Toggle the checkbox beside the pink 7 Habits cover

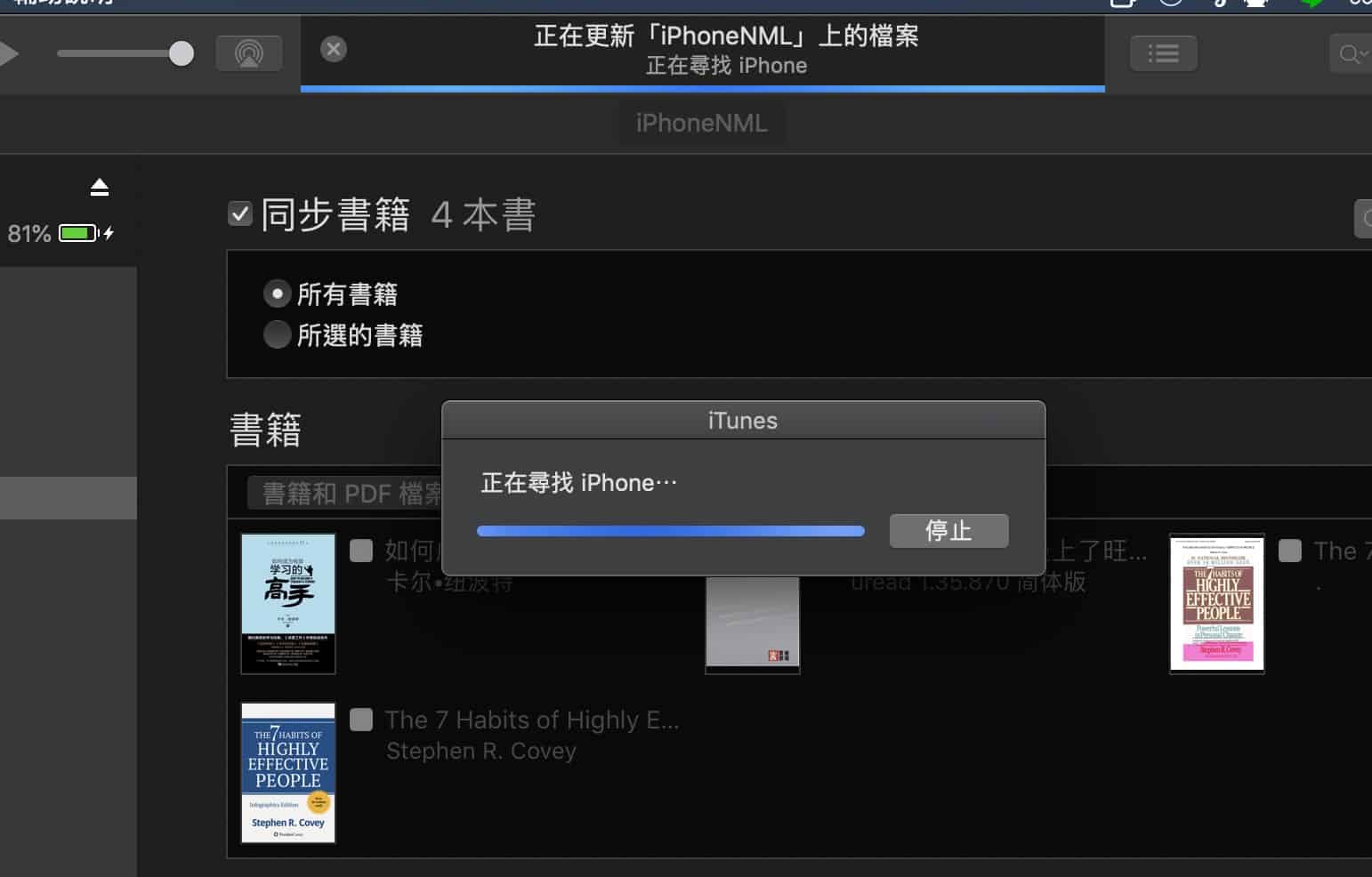(1290, 551)
